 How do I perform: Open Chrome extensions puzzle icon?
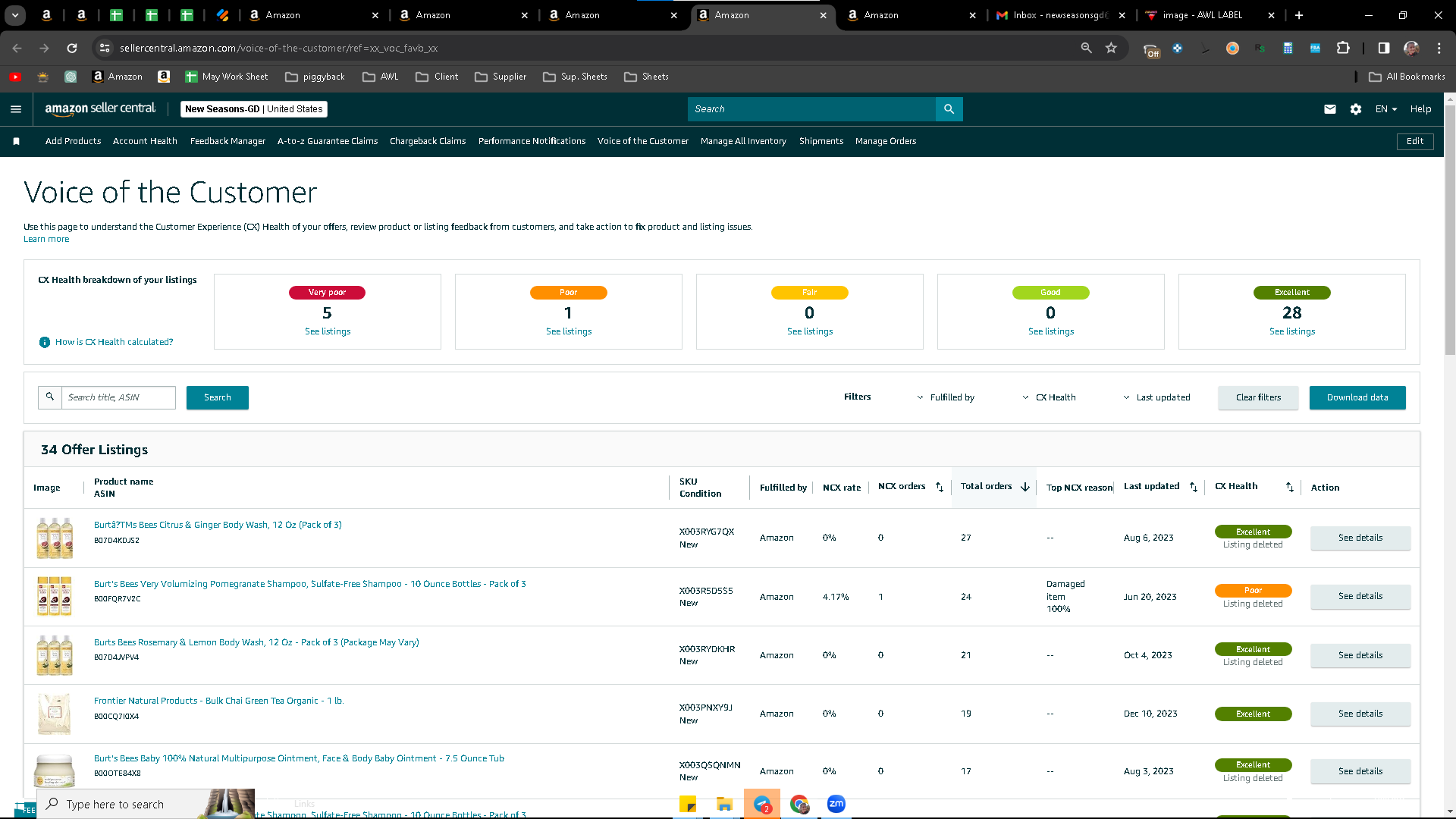pyautogui.click(x=1343, y=48)
